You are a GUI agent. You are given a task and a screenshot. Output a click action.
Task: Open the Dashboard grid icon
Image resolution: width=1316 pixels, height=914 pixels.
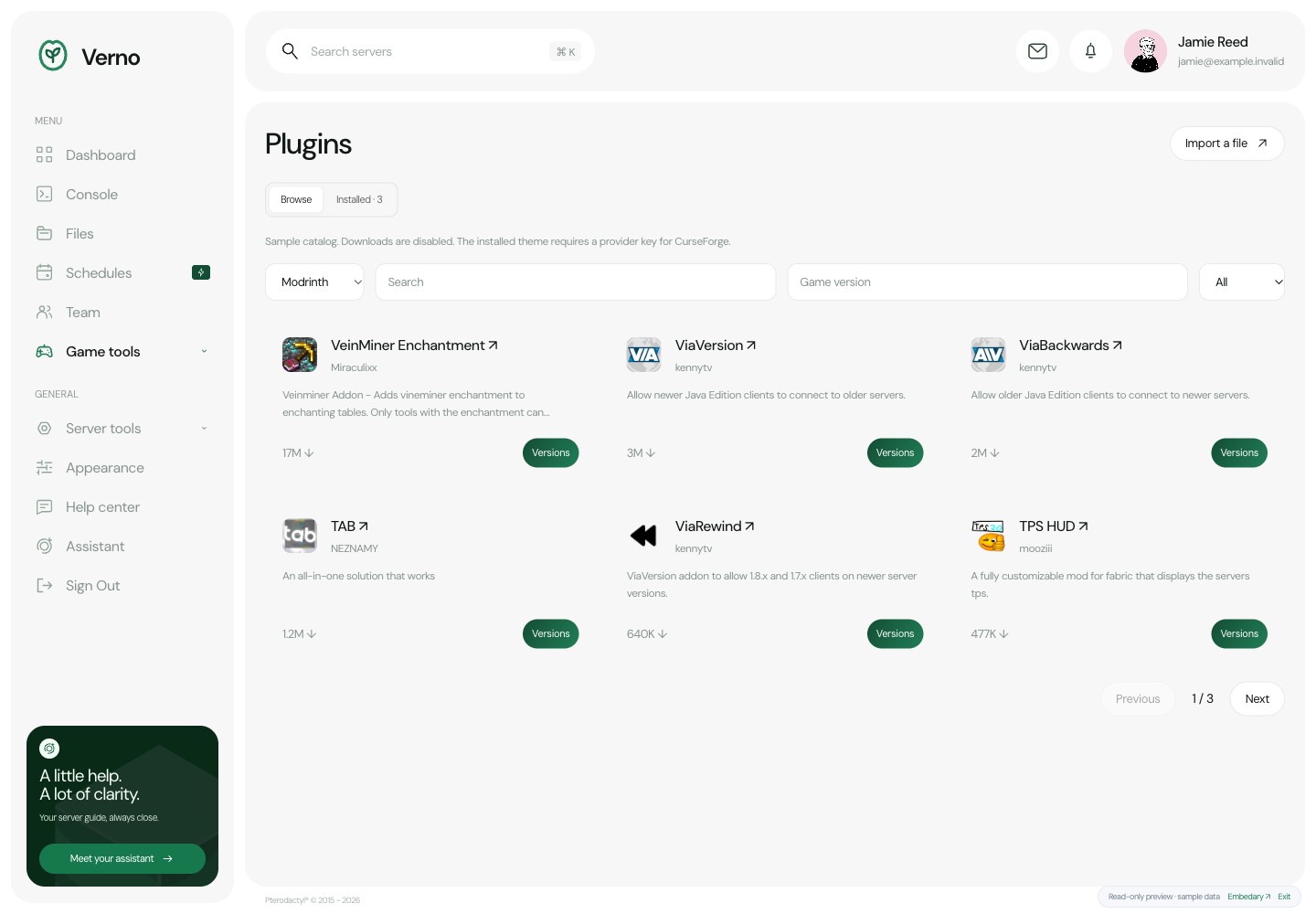click(x=44, y=154)
